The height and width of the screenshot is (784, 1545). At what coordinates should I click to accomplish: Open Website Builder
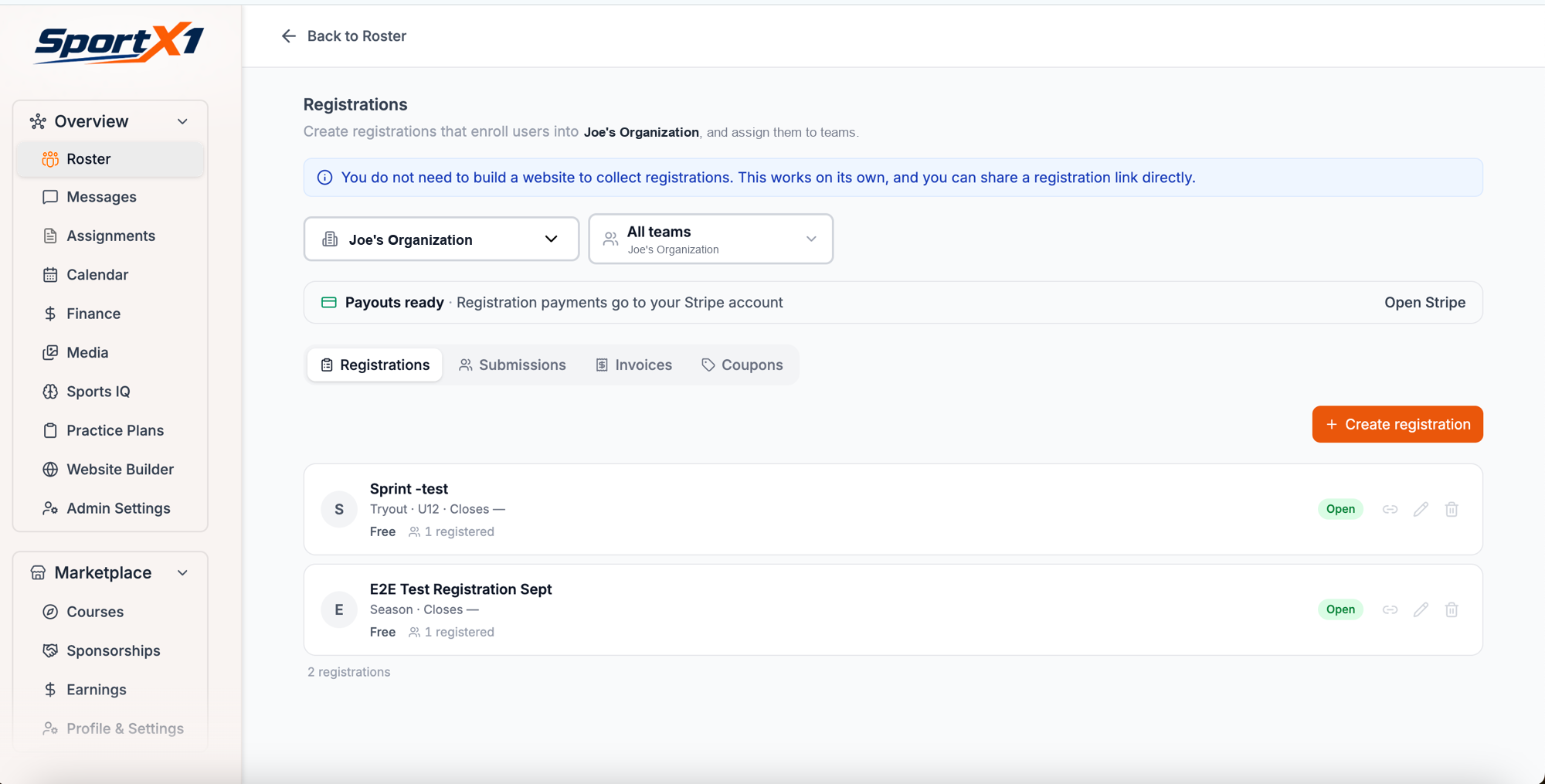coord(110,469)
